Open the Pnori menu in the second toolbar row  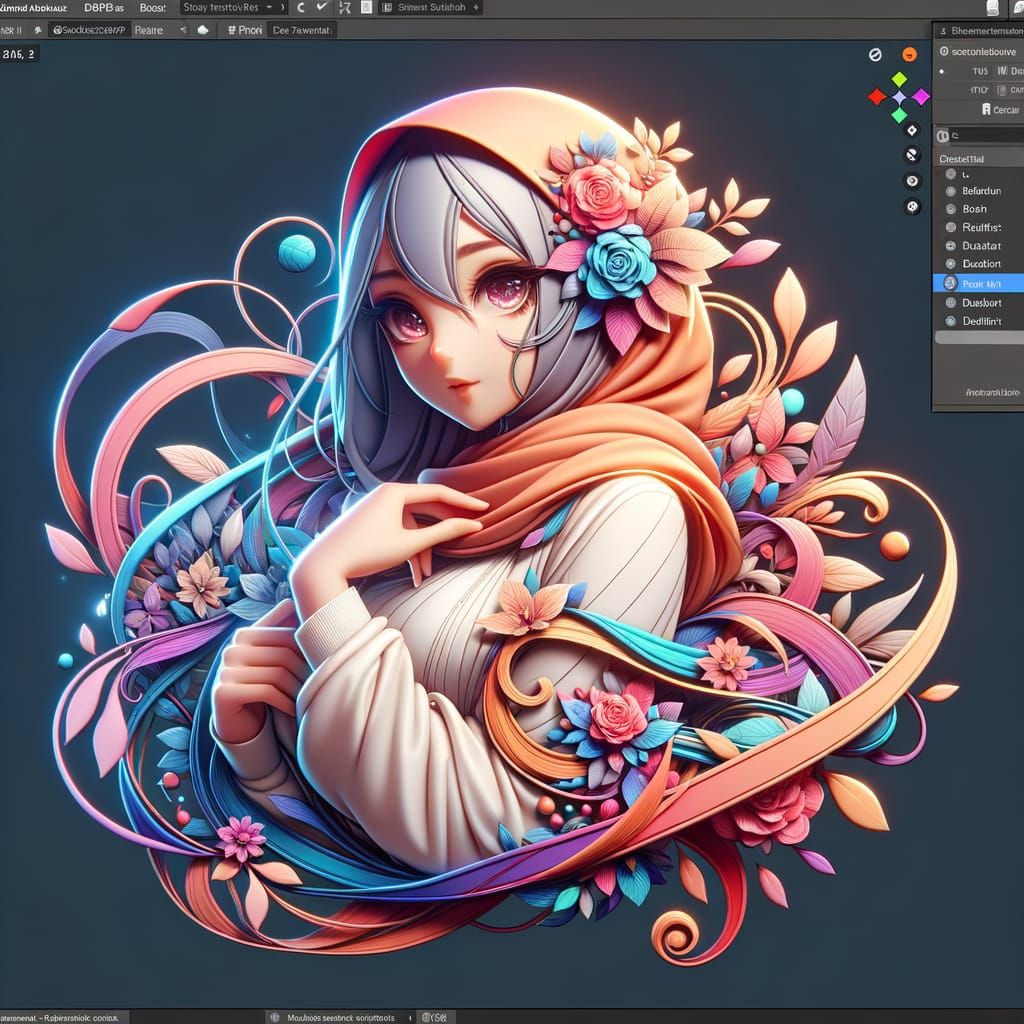pyautogui.click(x=246, y=30)
